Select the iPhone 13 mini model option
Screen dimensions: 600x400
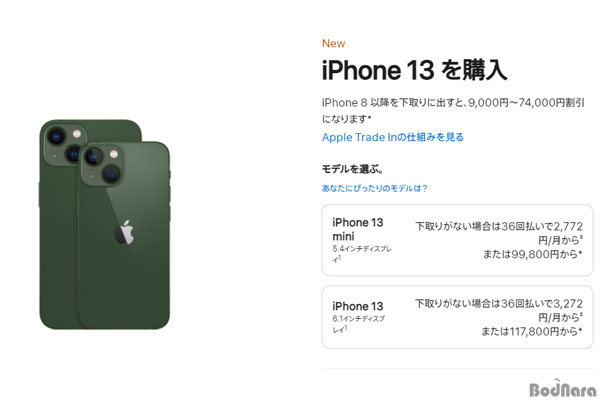click(457, 240)
